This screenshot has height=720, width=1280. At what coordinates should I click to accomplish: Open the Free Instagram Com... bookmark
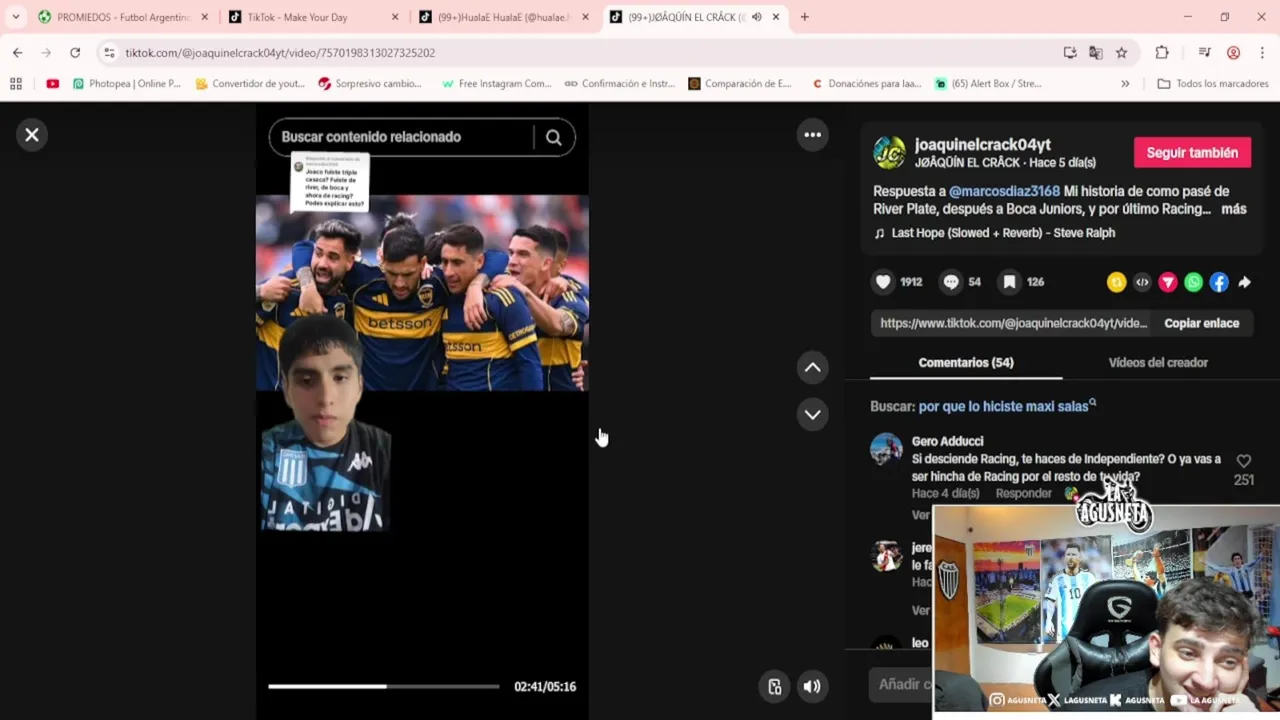496,84
